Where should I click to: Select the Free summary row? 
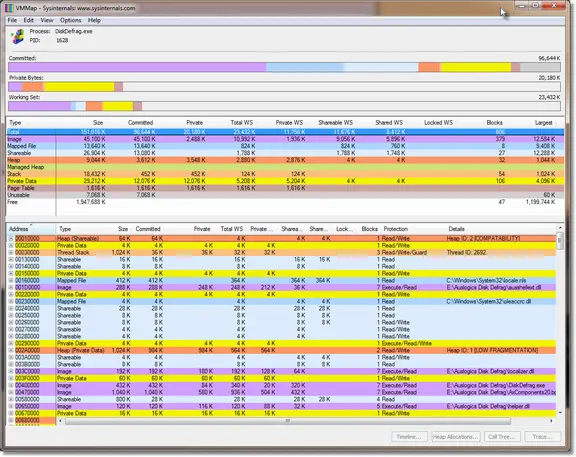click(285, 202)
